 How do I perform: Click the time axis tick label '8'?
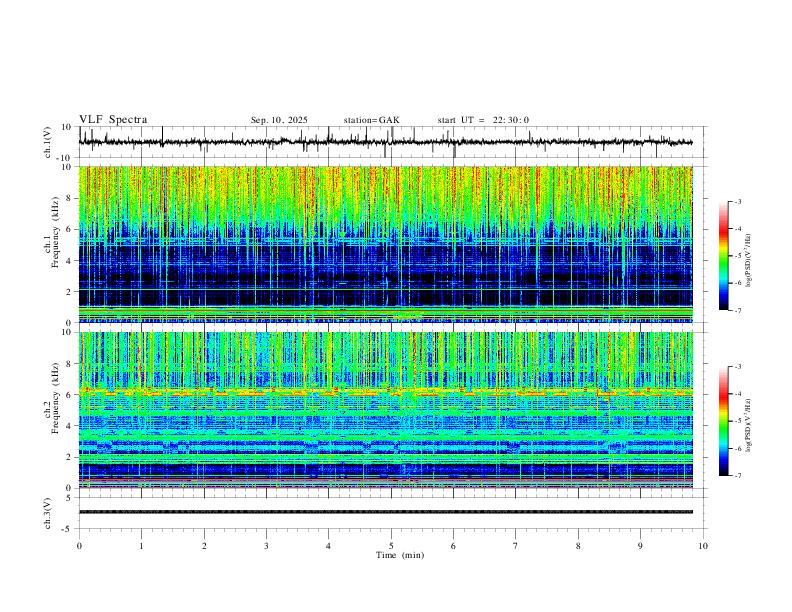tap(578, 546)
